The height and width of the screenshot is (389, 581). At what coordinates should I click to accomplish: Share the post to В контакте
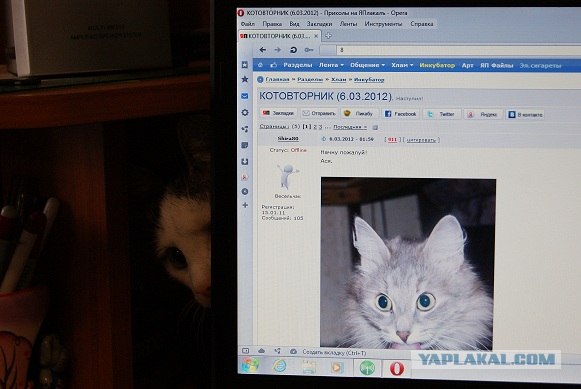coord(525,115)
